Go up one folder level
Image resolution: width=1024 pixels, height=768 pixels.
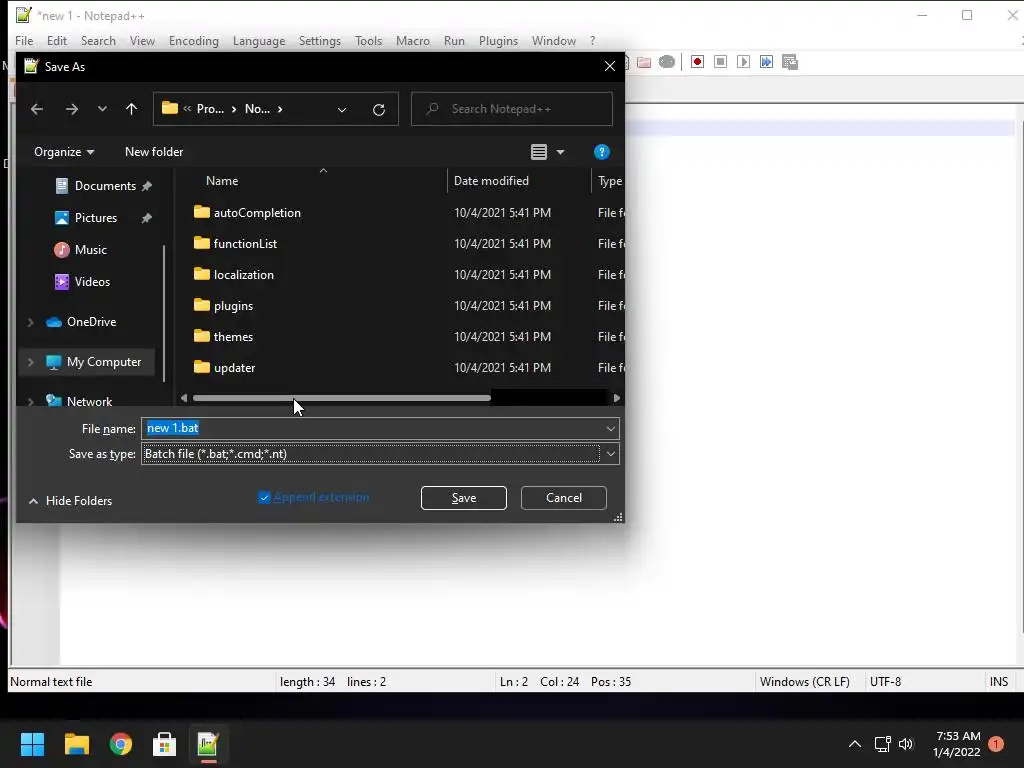(x=131, y=109)
